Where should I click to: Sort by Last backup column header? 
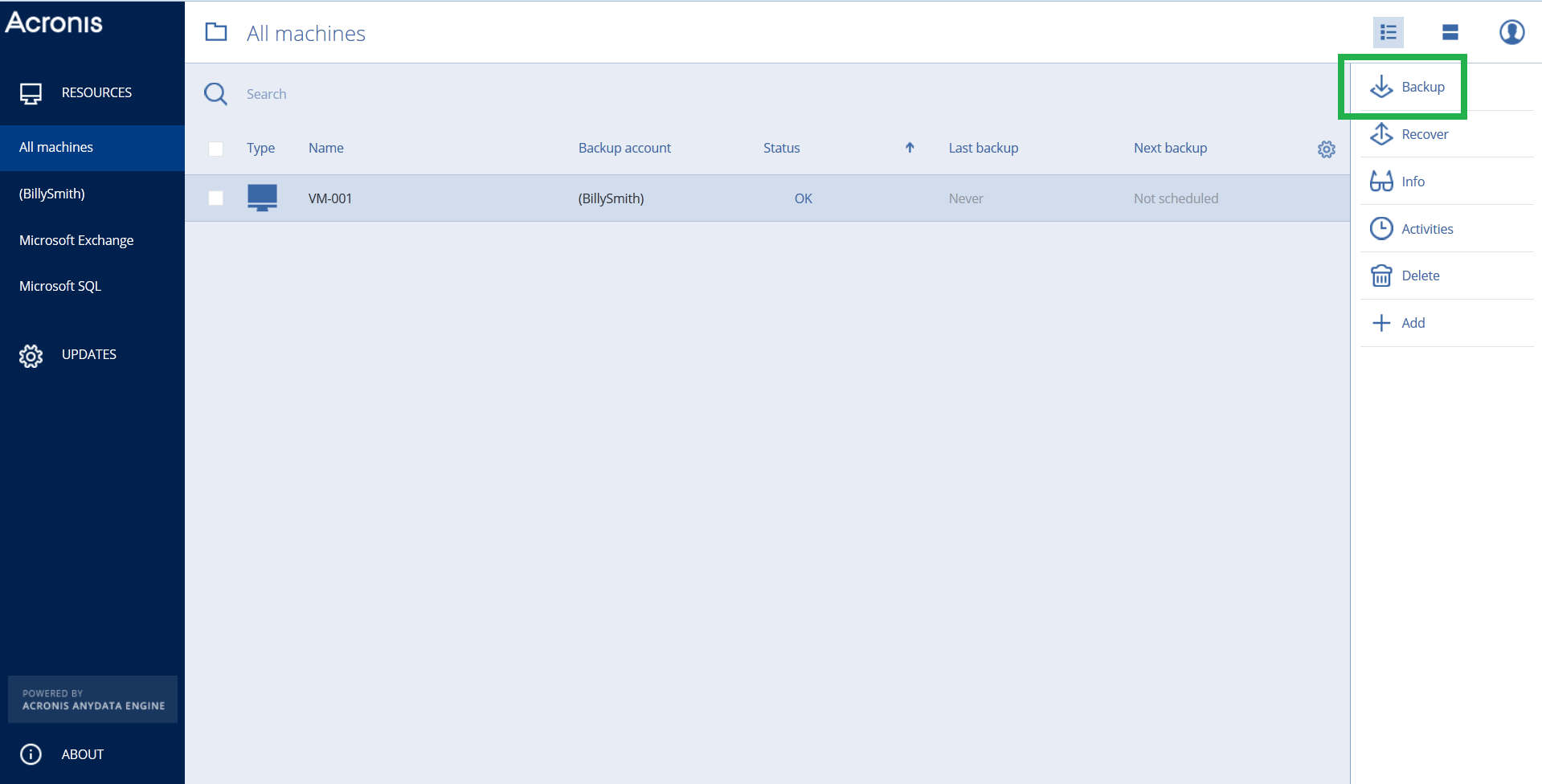[983, 148]
